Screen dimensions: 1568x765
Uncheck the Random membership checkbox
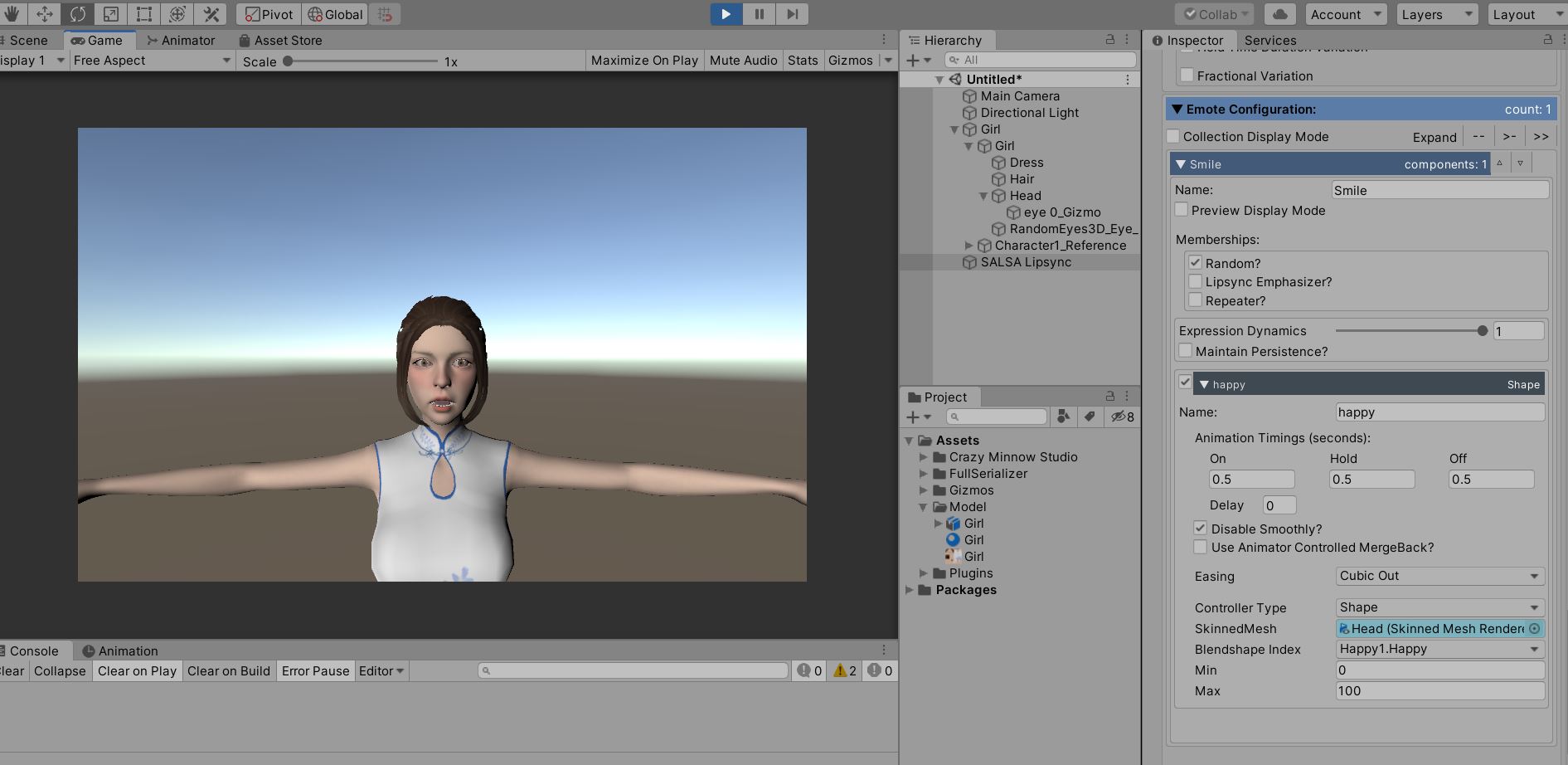1195,263
